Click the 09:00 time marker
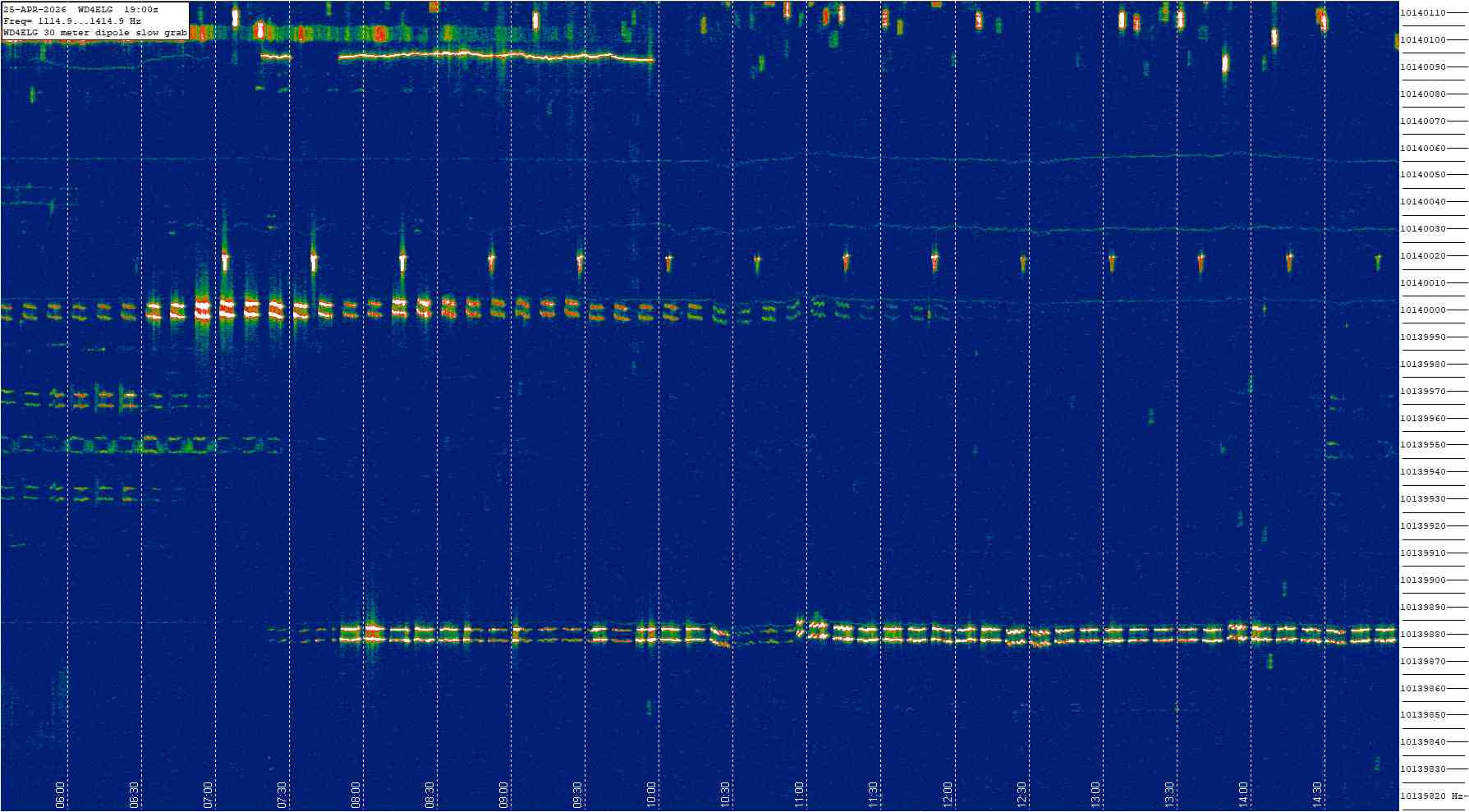Image resolution: width=1469 pixels, height=812 pixels. coord(503,795)
